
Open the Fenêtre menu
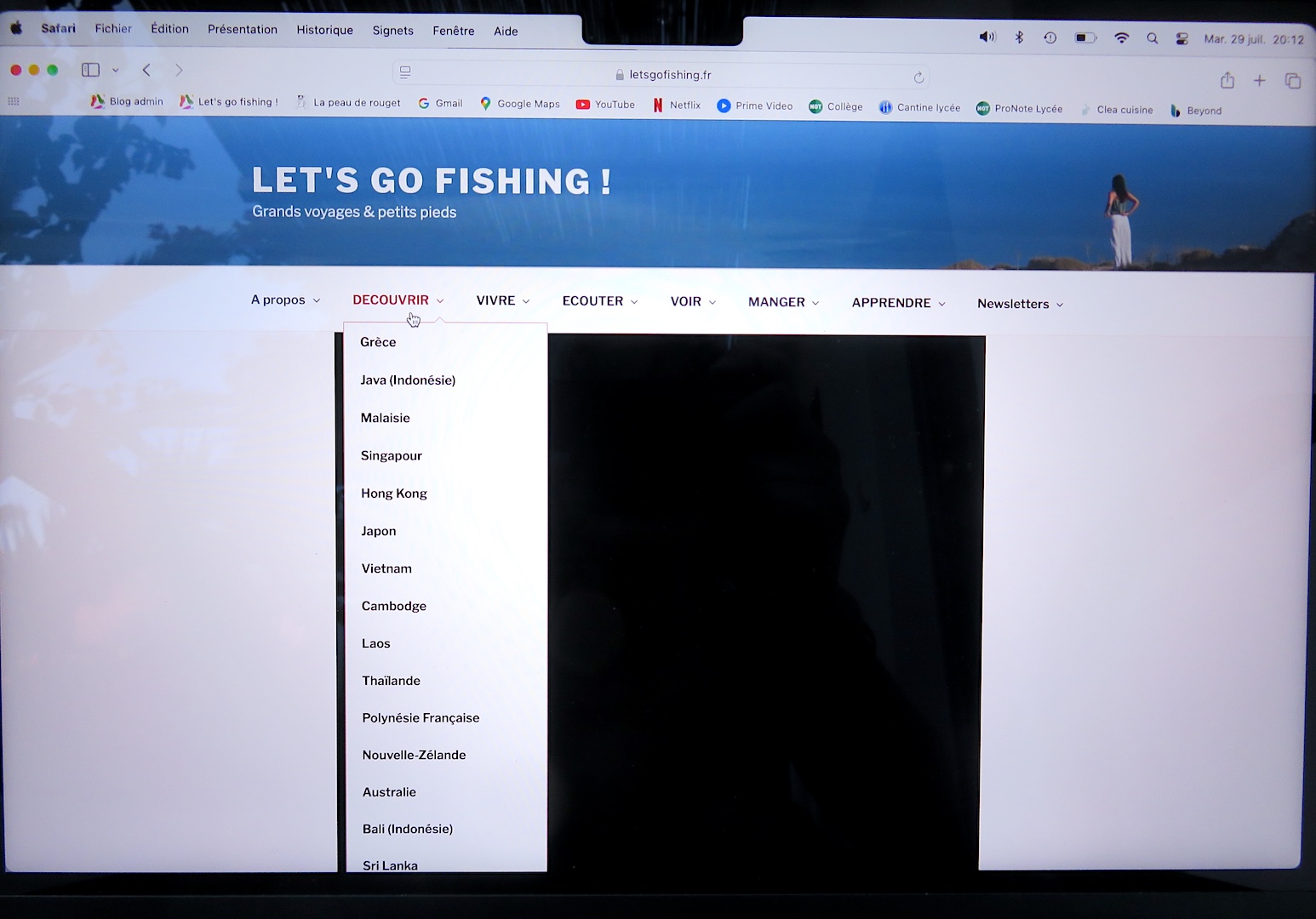[x=454, y=31]
